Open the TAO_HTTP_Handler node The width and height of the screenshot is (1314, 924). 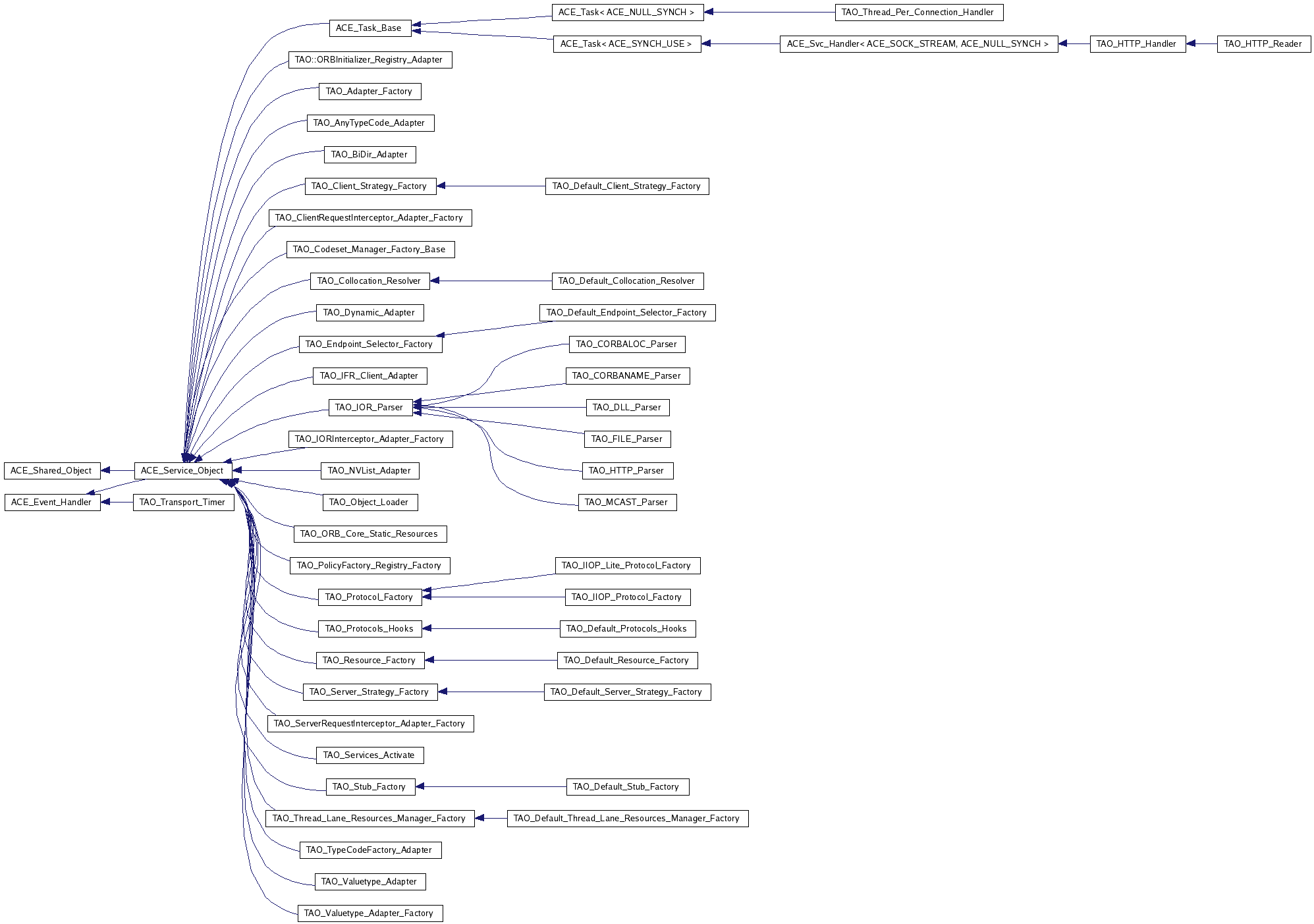point(1136,43)
